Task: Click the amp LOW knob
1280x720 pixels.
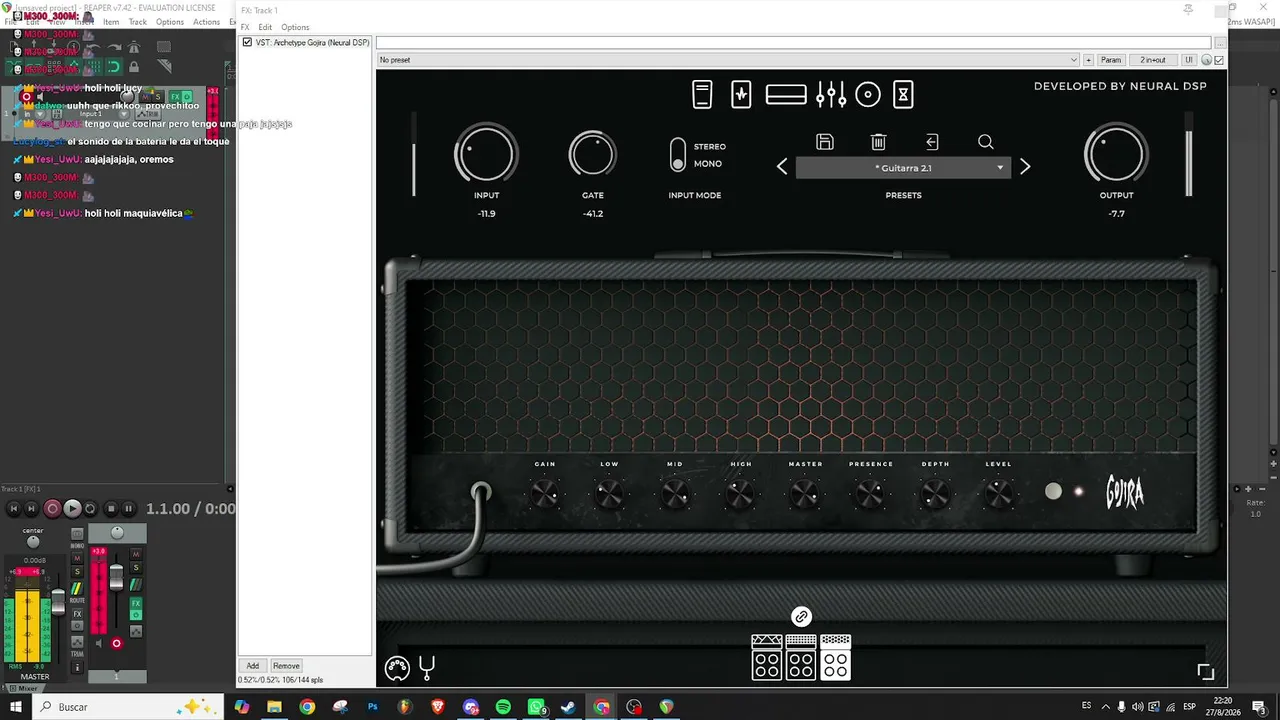Action: click(610, 493)
